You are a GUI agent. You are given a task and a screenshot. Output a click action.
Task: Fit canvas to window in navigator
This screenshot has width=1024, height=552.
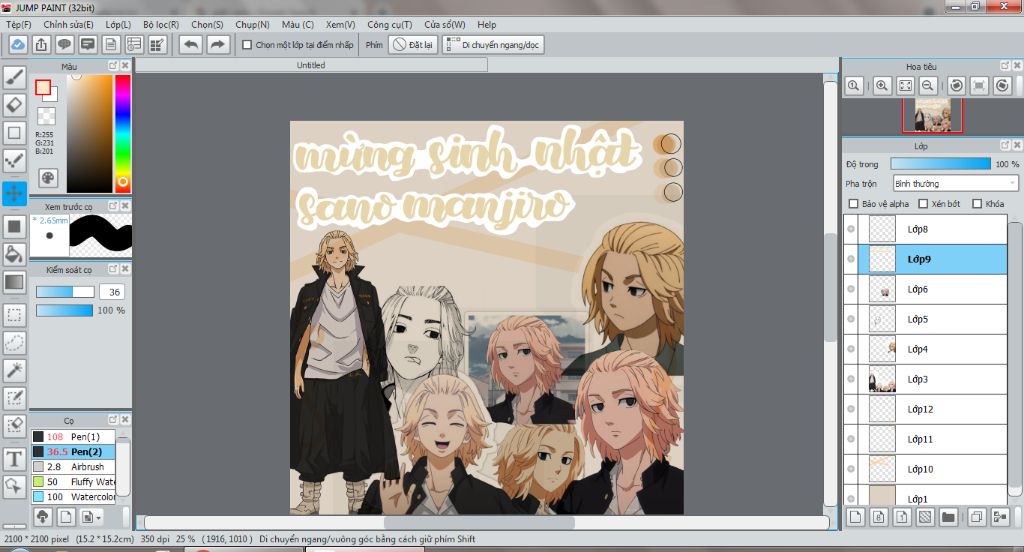click(x=905, y=86)
